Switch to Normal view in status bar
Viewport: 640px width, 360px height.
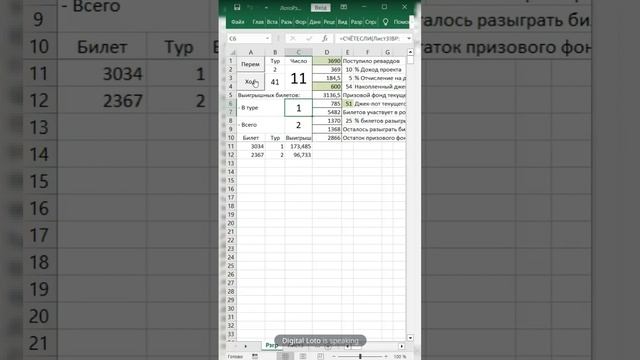285,356
